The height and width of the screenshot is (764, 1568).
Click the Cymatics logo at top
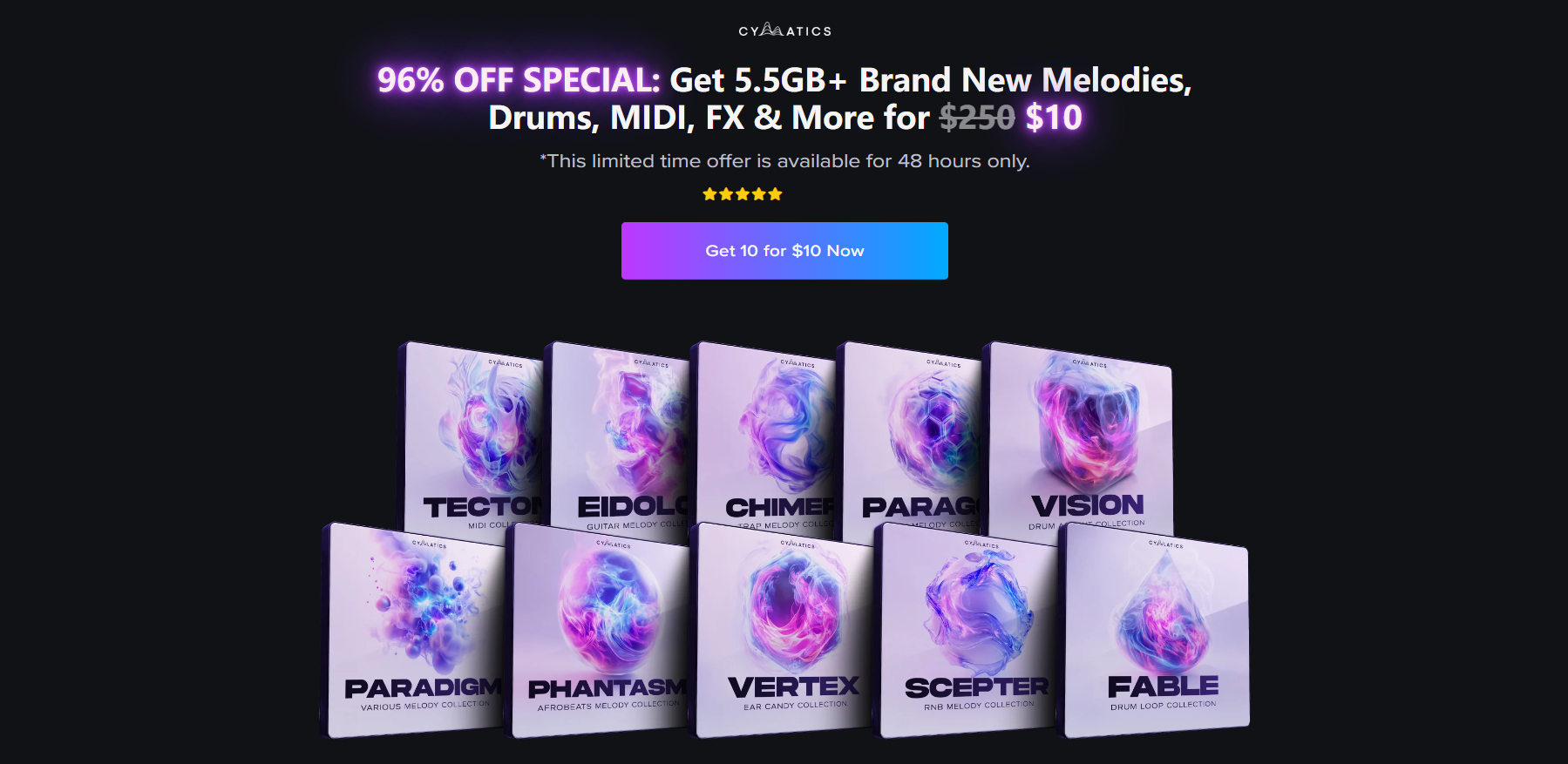784,30
